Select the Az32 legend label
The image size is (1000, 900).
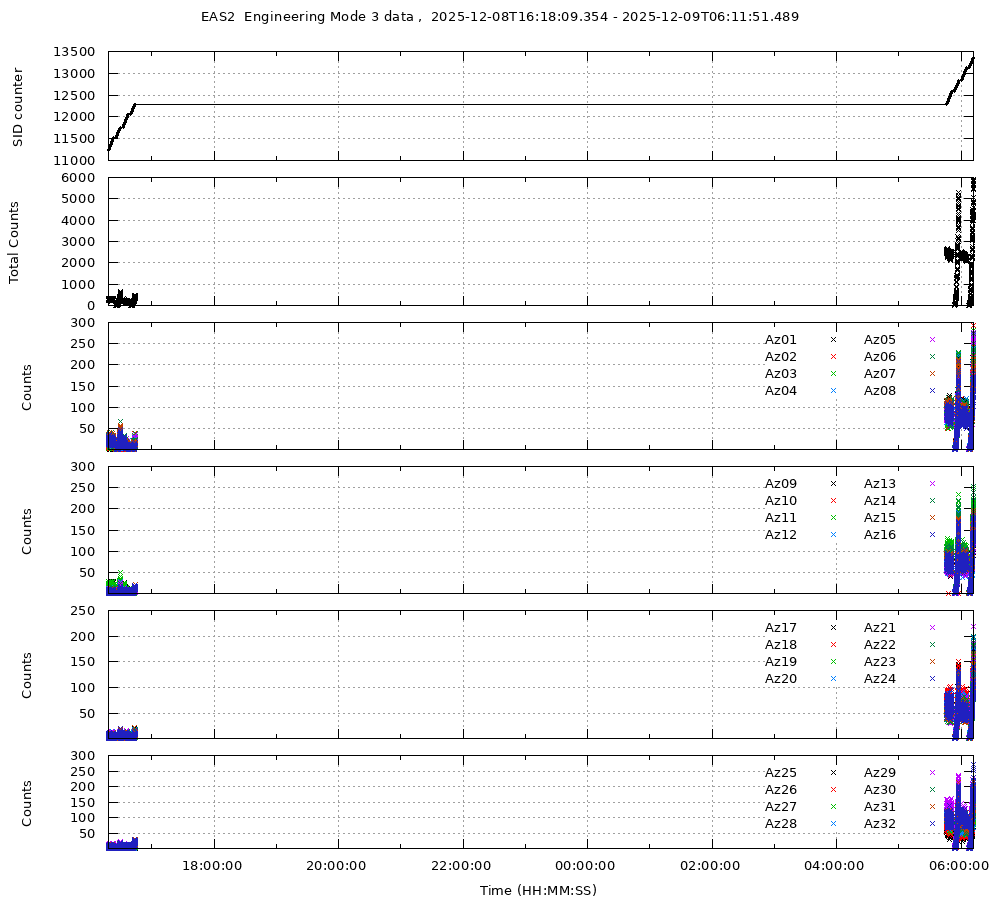click(x=880, y=824)
